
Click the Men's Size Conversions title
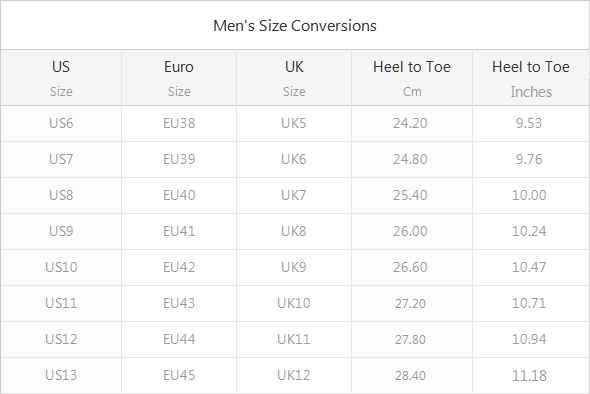(x=295, y=26)
